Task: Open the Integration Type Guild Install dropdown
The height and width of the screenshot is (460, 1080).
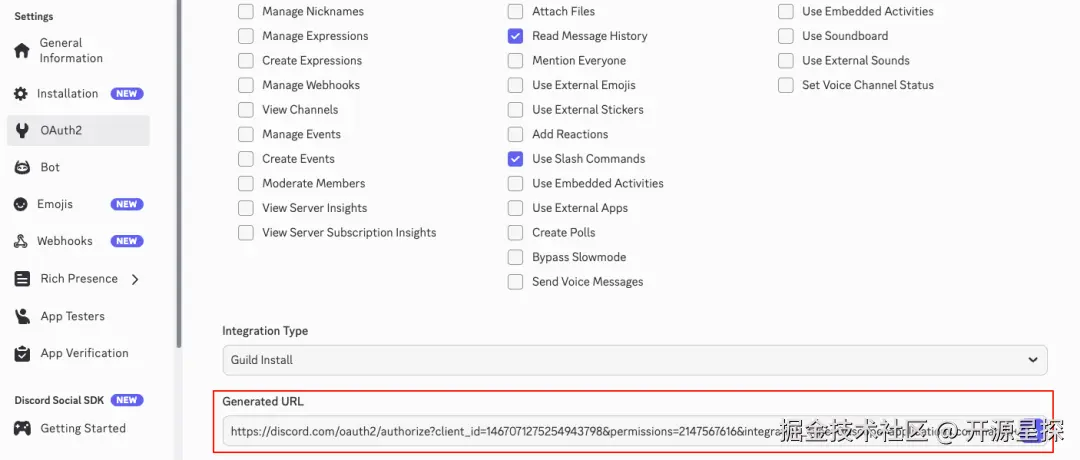Action: point(634,360)
